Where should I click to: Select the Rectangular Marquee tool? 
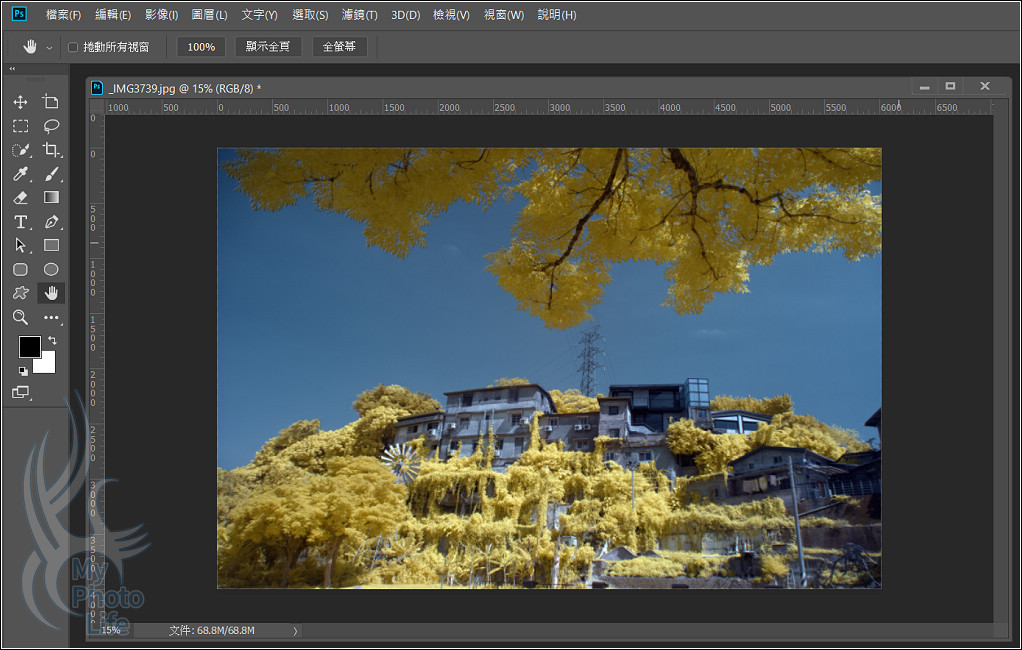[20, 126]
